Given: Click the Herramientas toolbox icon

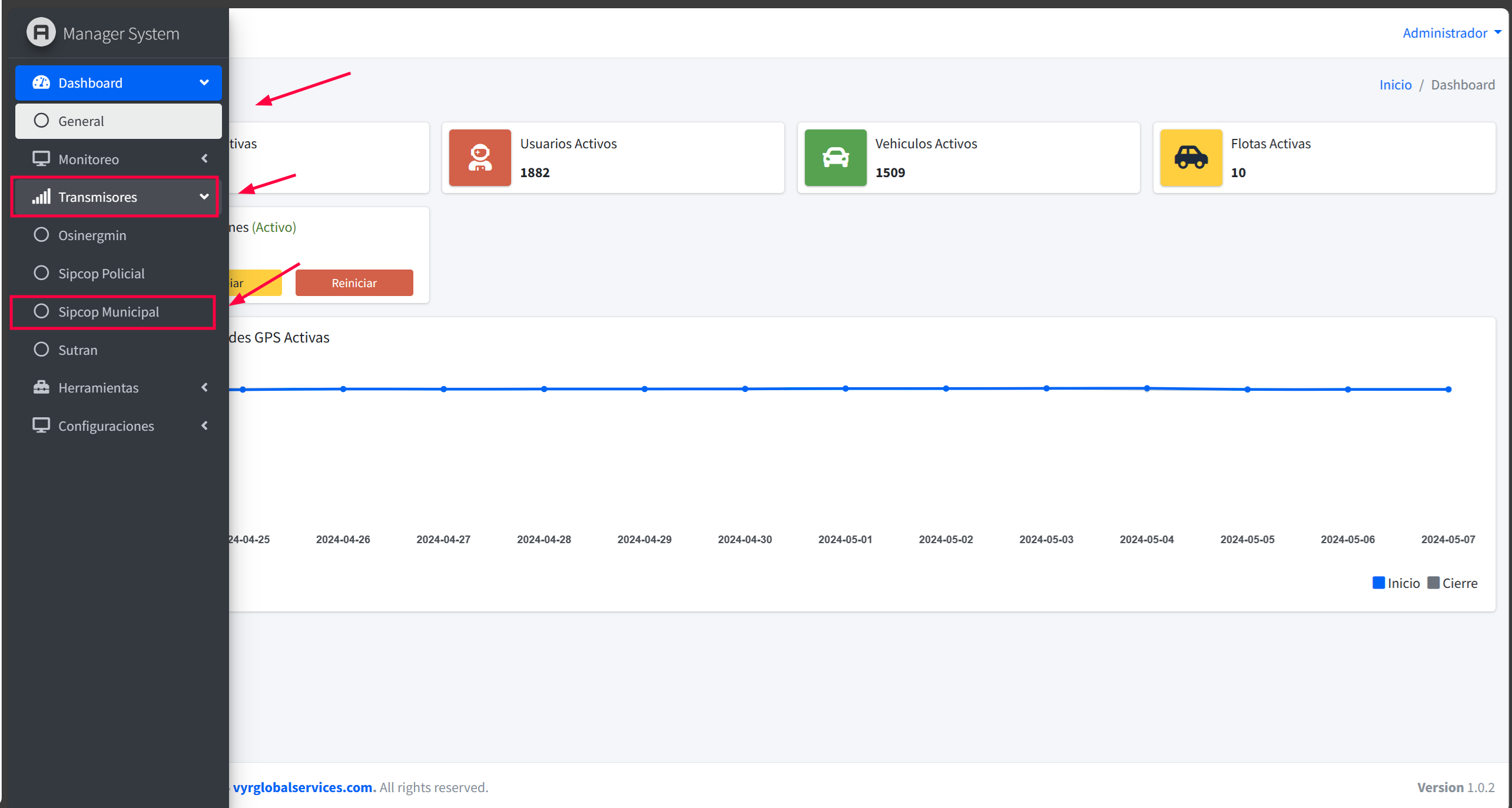Looking at the screenshot, I should coord(41,387).
